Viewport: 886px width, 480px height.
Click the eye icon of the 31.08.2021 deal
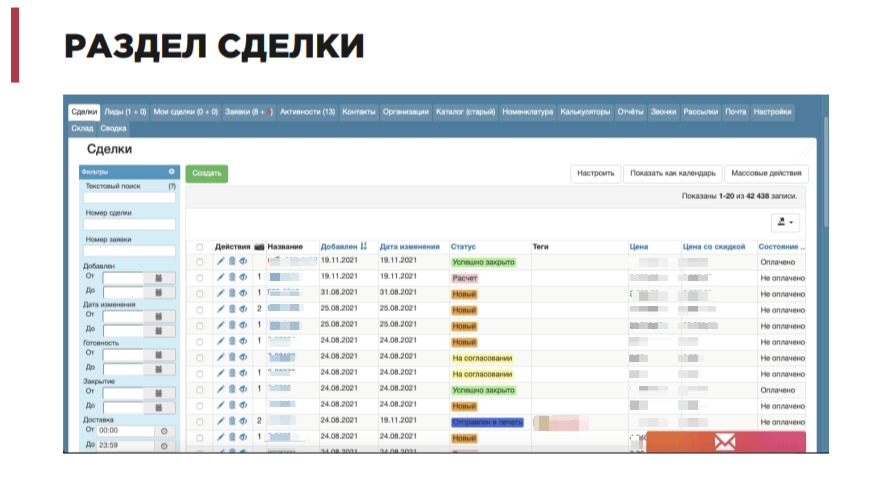click(x=243, y=293)
